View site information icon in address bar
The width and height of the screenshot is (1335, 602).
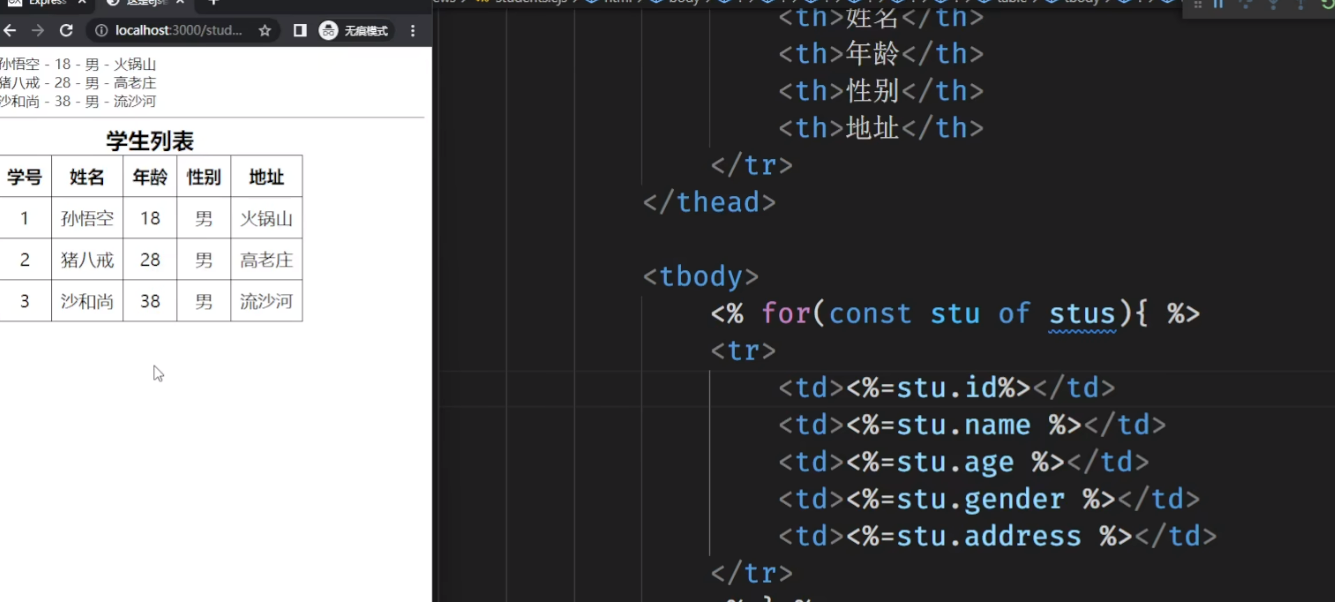pyautogui.click(x=101, y=31)
